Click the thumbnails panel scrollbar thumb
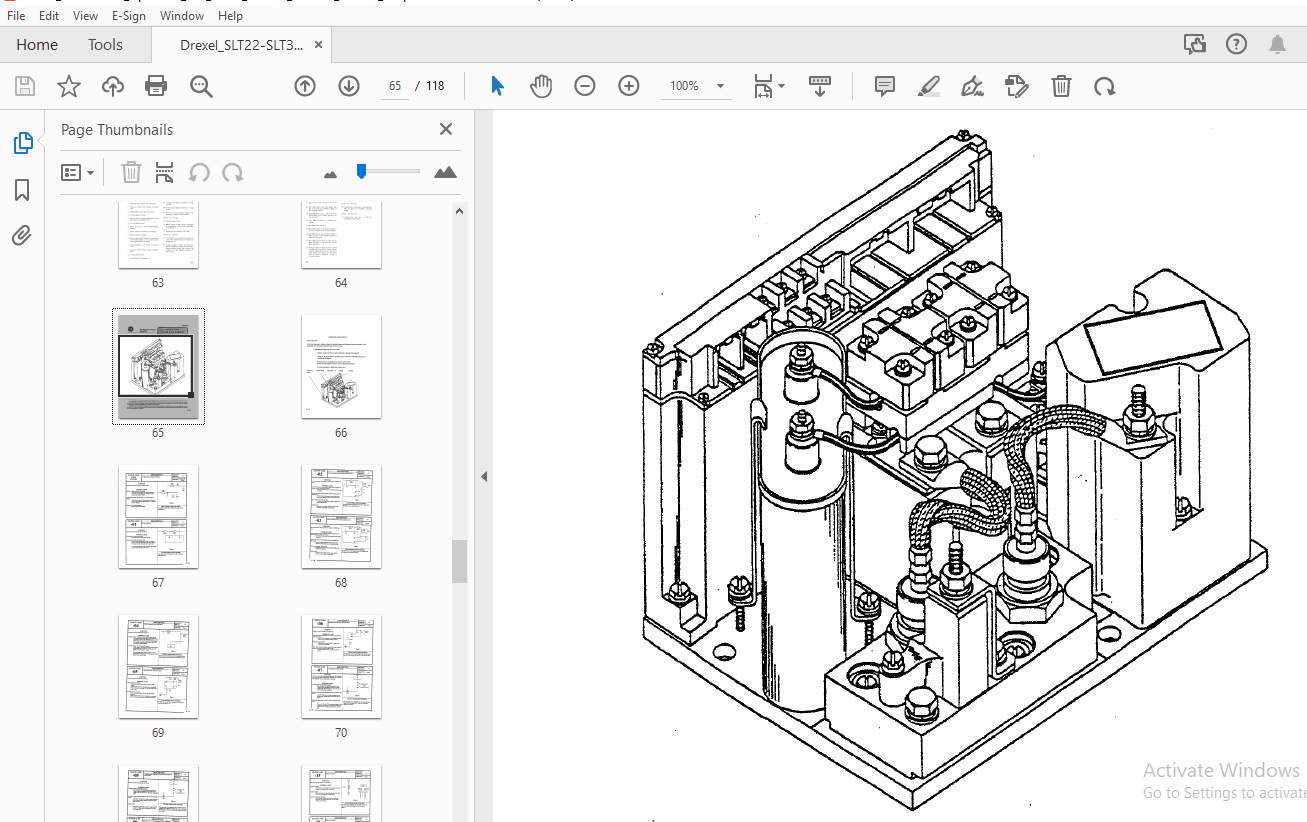Viewport: 1307px width, 822px height. [x=460, y=561]
